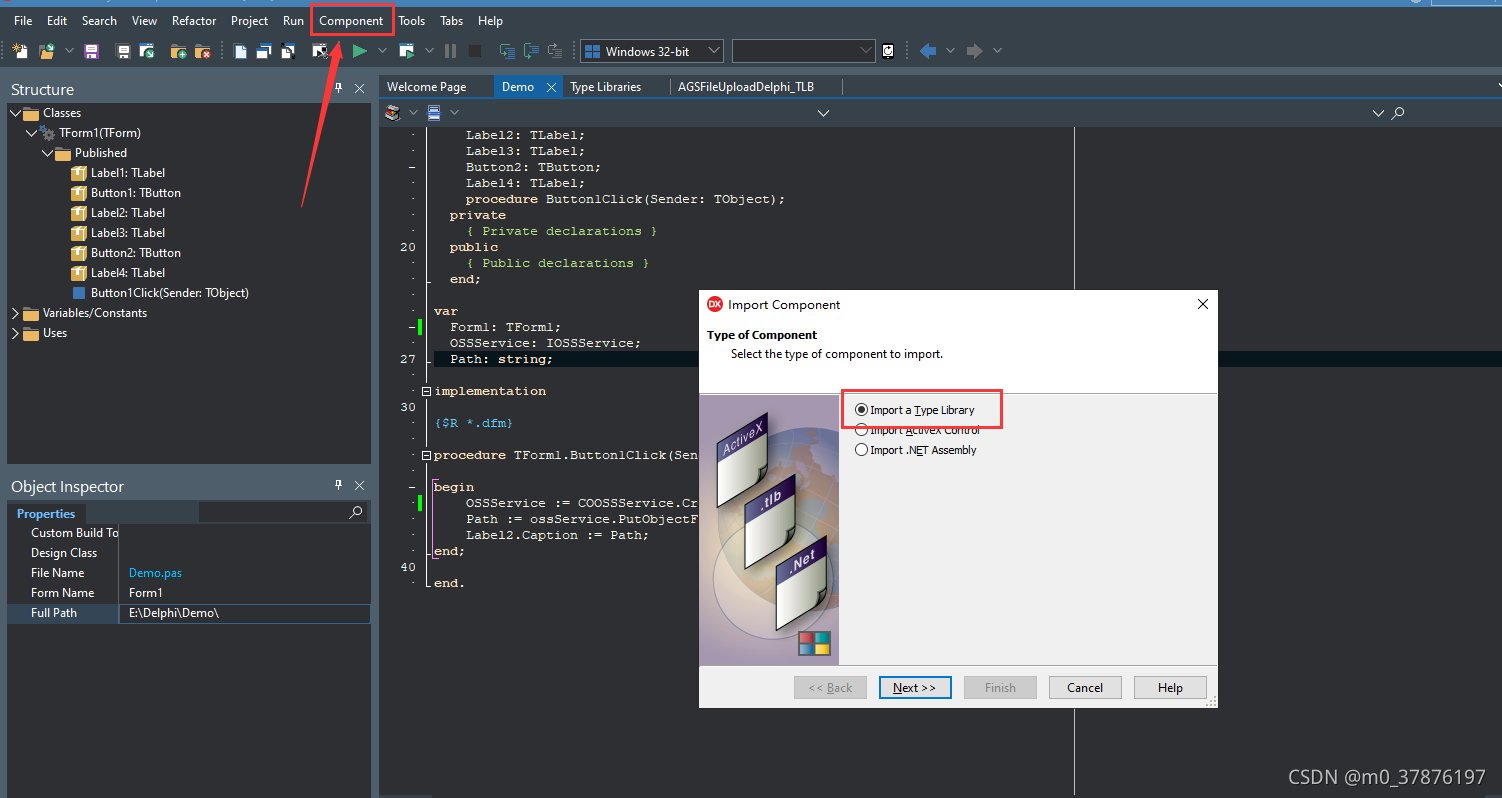
Task: Click the Object Inspector search magnifier
Action: 356,512
